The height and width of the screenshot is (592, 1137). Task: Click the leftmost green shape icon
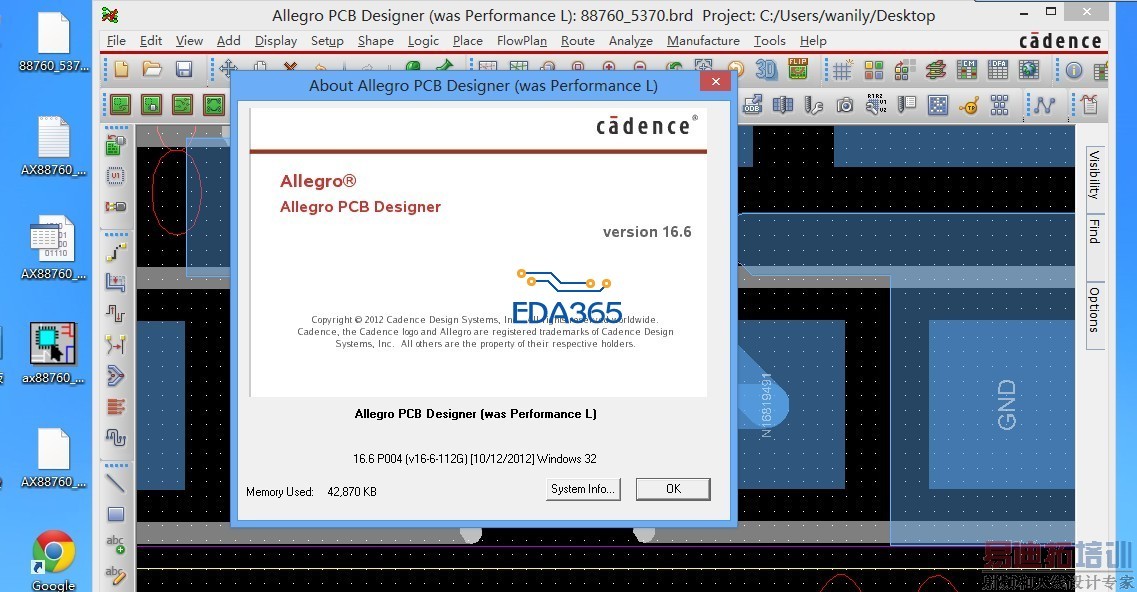(x=120, y=105)
